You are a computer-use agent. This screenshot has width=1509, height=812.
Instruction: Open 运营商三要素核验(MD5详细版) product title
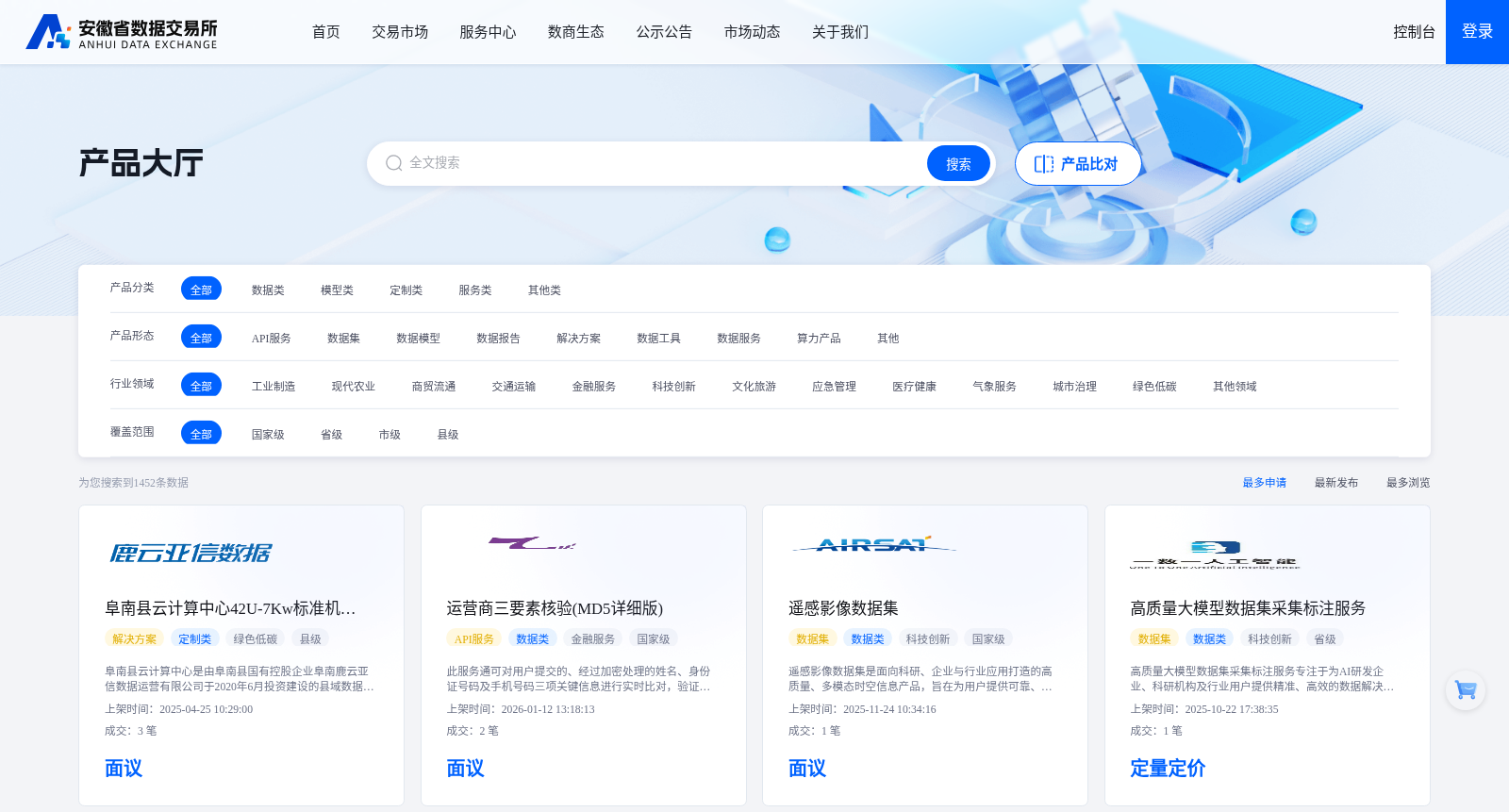tap(556, 607)
